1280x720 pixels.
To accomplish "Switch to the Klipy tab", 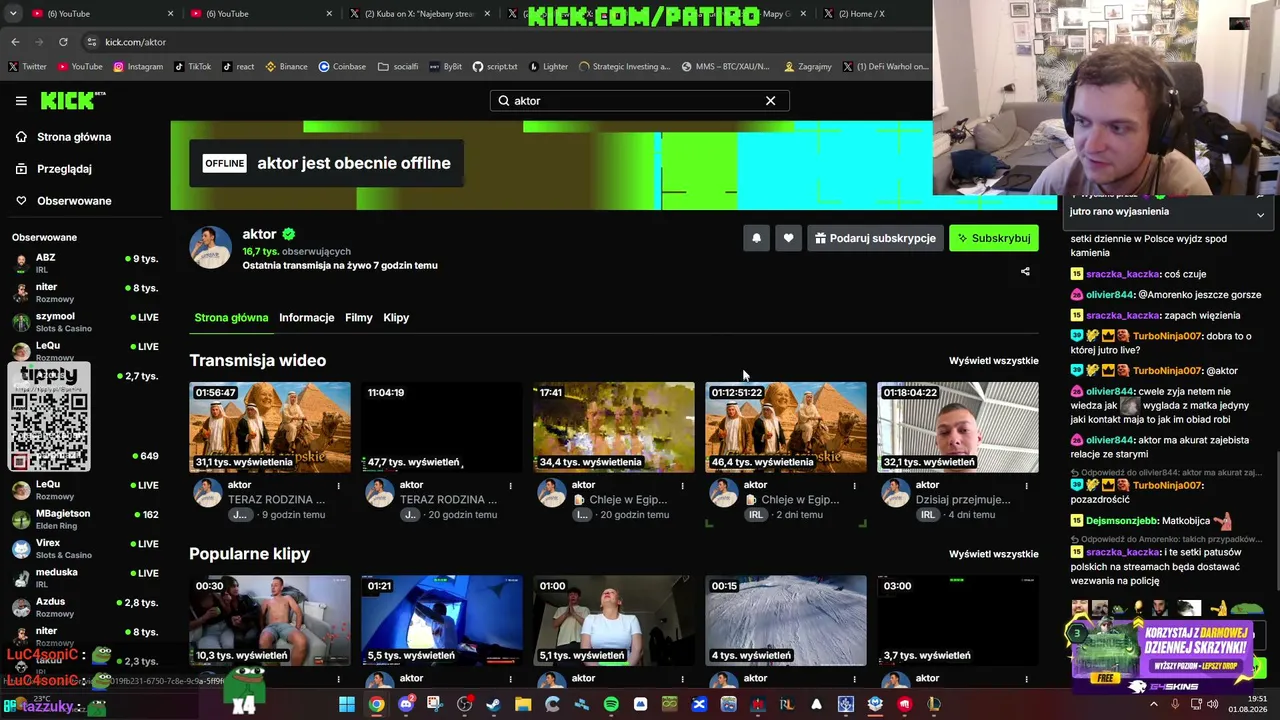I will pyautogui.click(x=396, y=317).
